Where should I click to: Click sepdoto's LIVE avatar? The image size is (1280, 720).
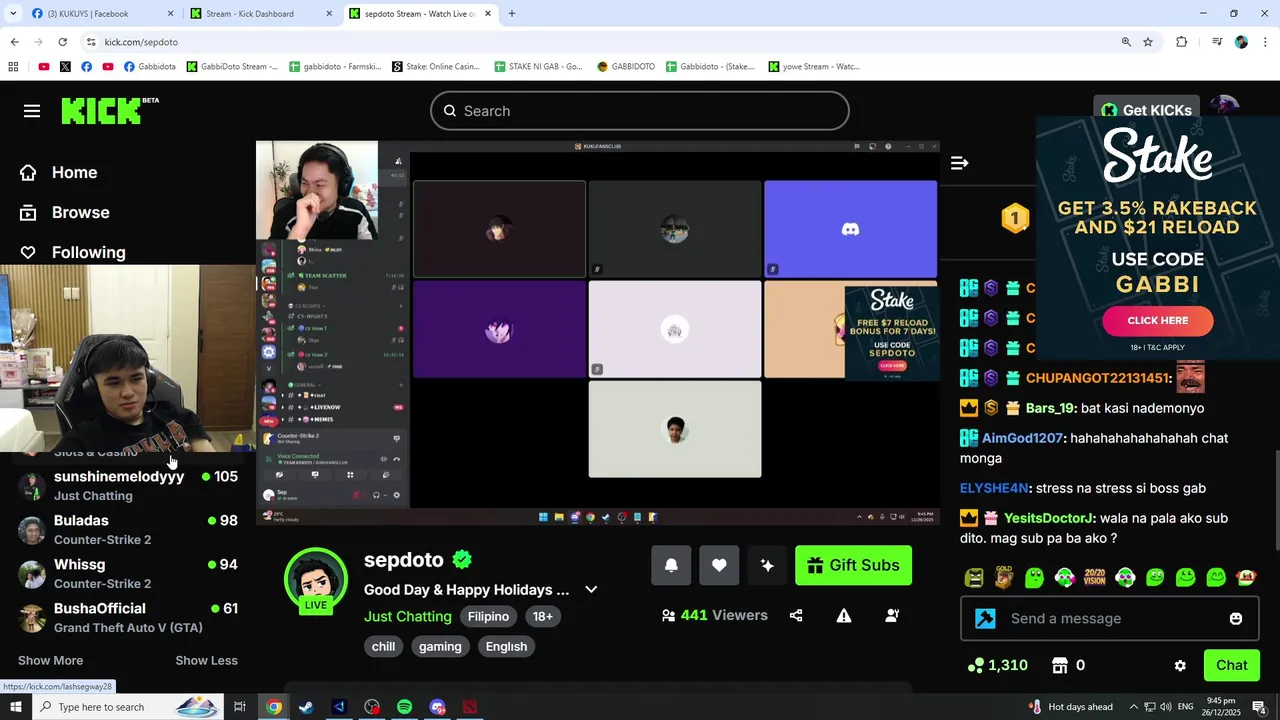pos(316,581)
